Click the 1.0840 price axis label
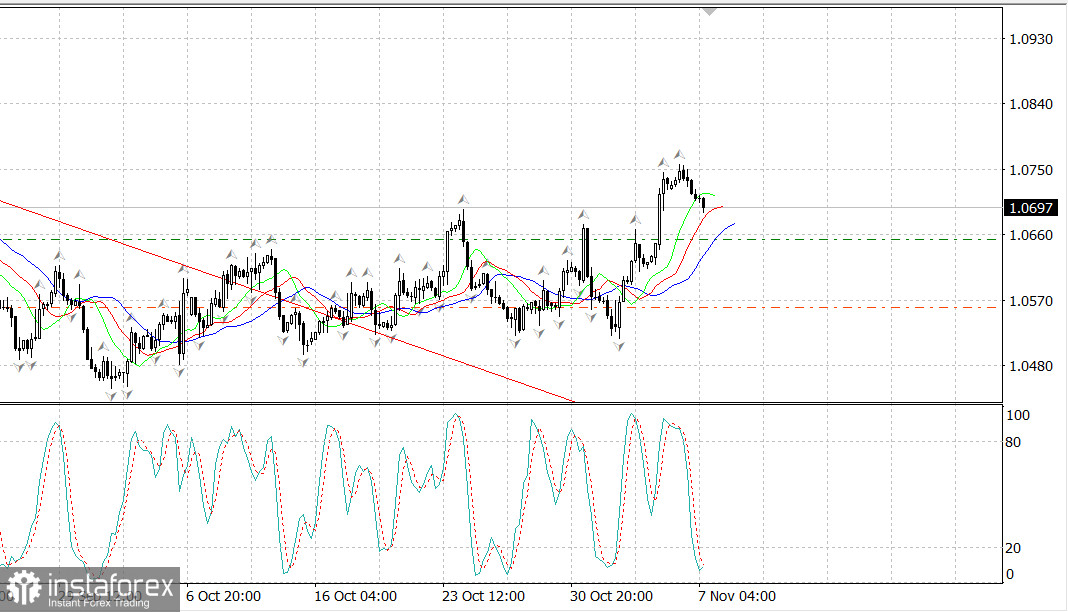1068x612 pixels. (1031, 104)
